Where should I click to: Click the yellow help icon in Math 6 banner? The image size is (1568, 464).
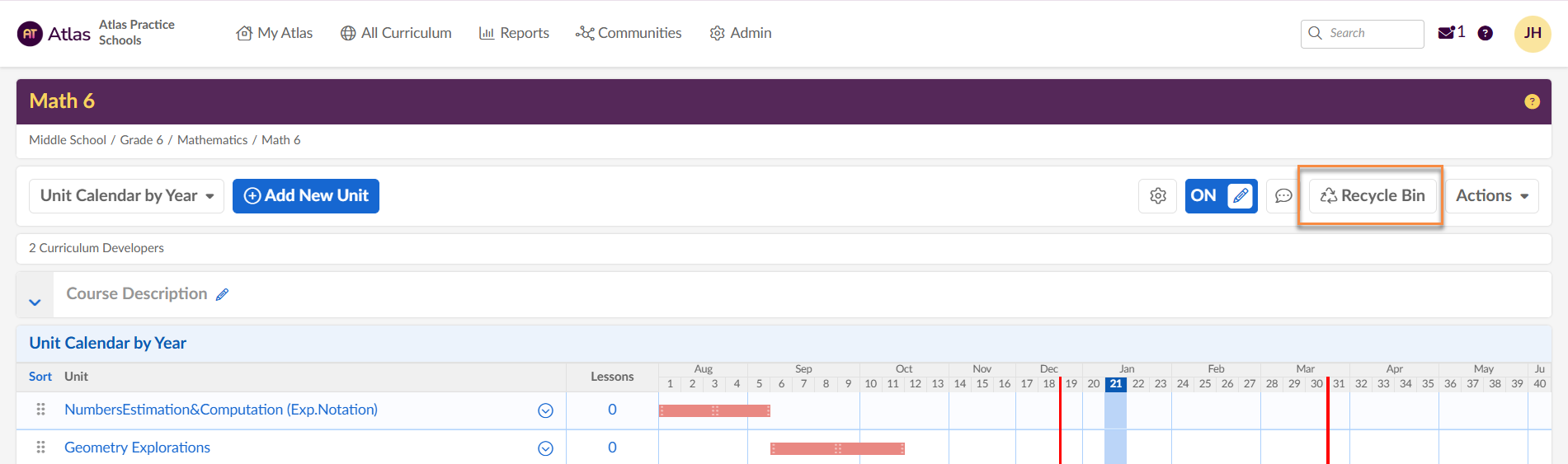[x=1532, y=101]
